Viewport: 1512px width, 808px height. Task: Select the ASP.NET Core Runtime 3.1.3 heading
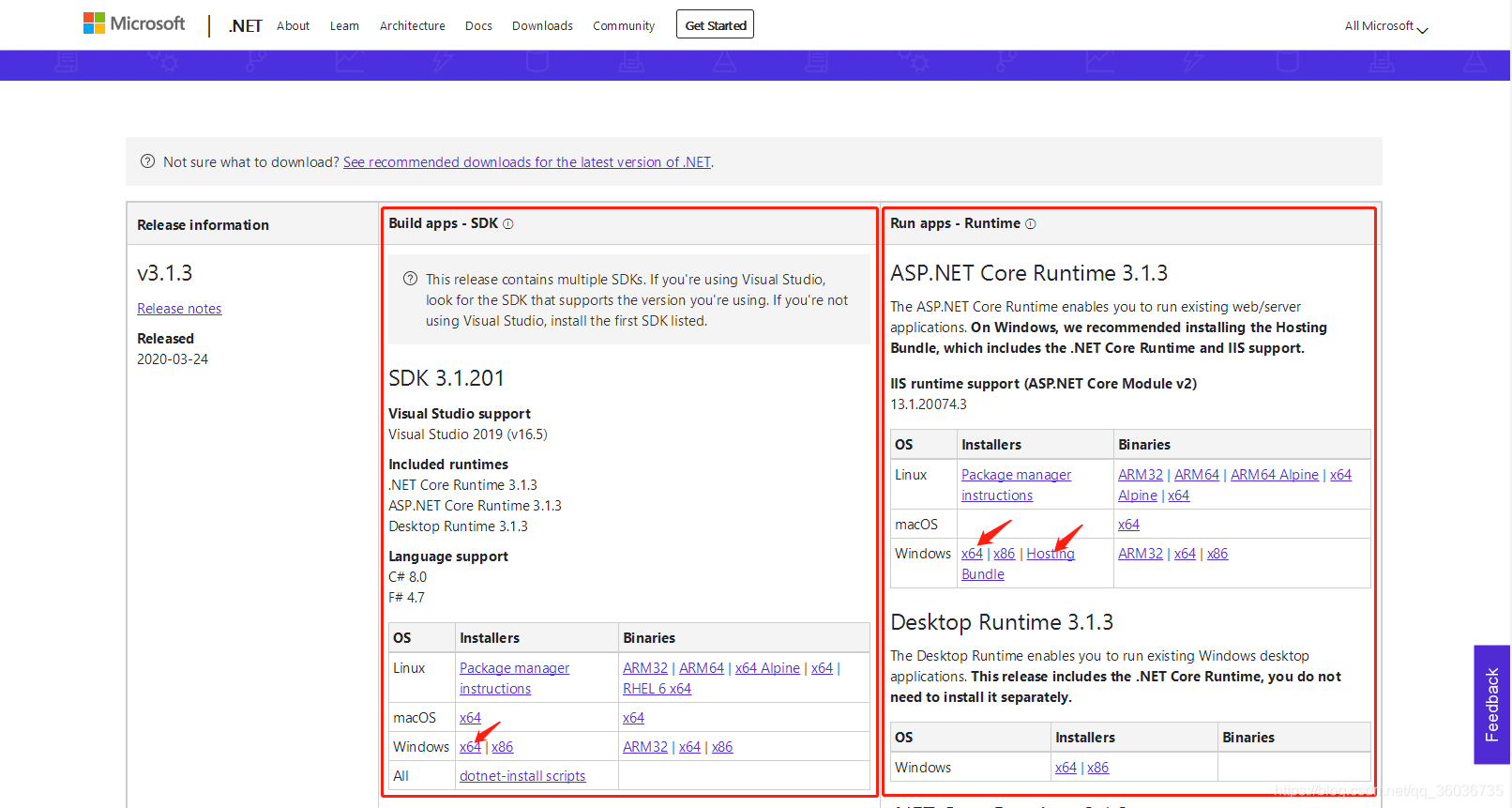[x=1029, y=273]
